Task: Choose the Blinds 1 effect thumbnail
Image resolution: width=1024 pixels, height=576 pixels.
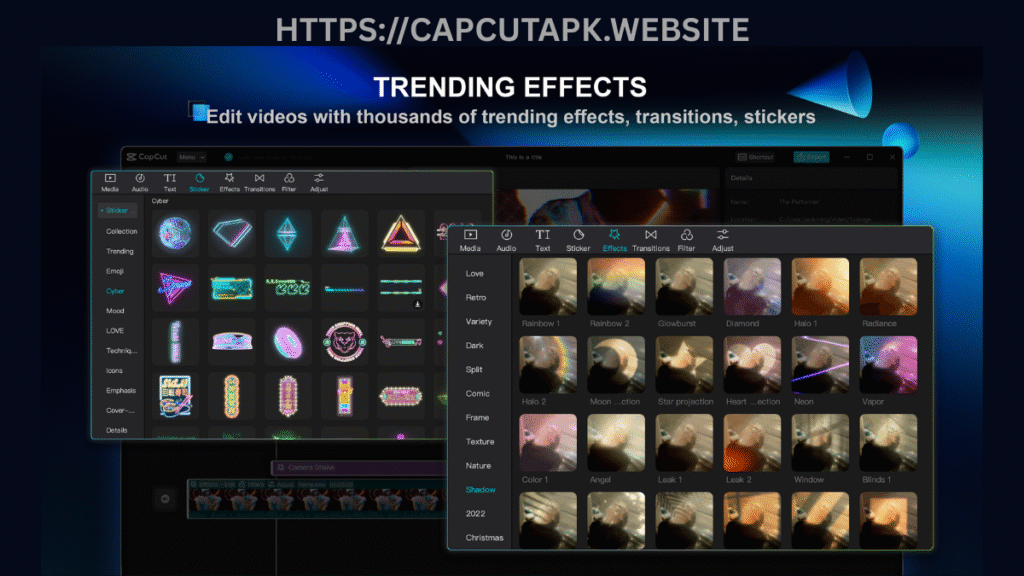Action: tap(888, 442)
